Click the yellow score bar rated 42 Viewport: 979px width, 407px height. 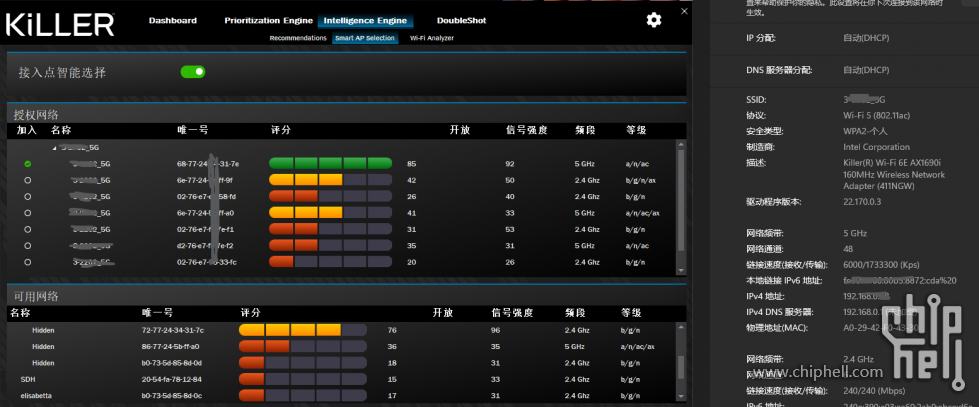tap(330, 180)
